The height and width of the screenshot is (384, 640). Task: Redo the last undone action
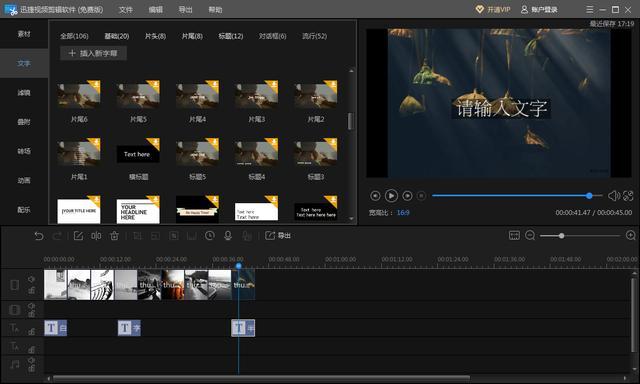click(x=57, y=236)
